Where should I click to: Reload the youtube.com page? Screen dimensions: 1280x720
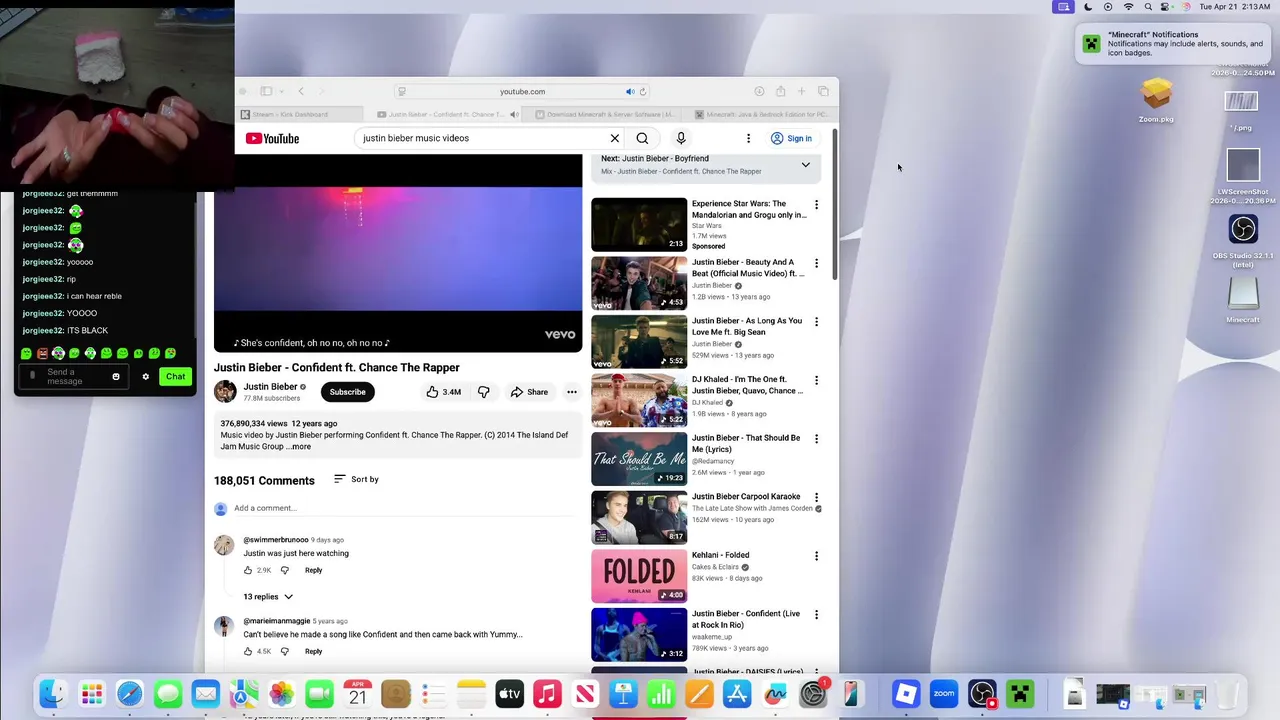click(x=643, y=91)
